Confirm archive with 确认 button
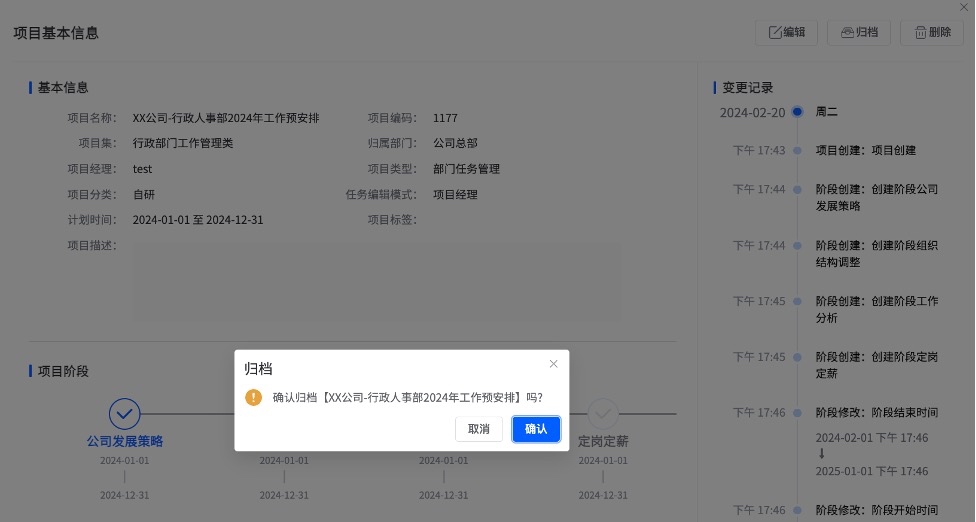The height and width of the screenshot is (522, 976). (536, 429)
